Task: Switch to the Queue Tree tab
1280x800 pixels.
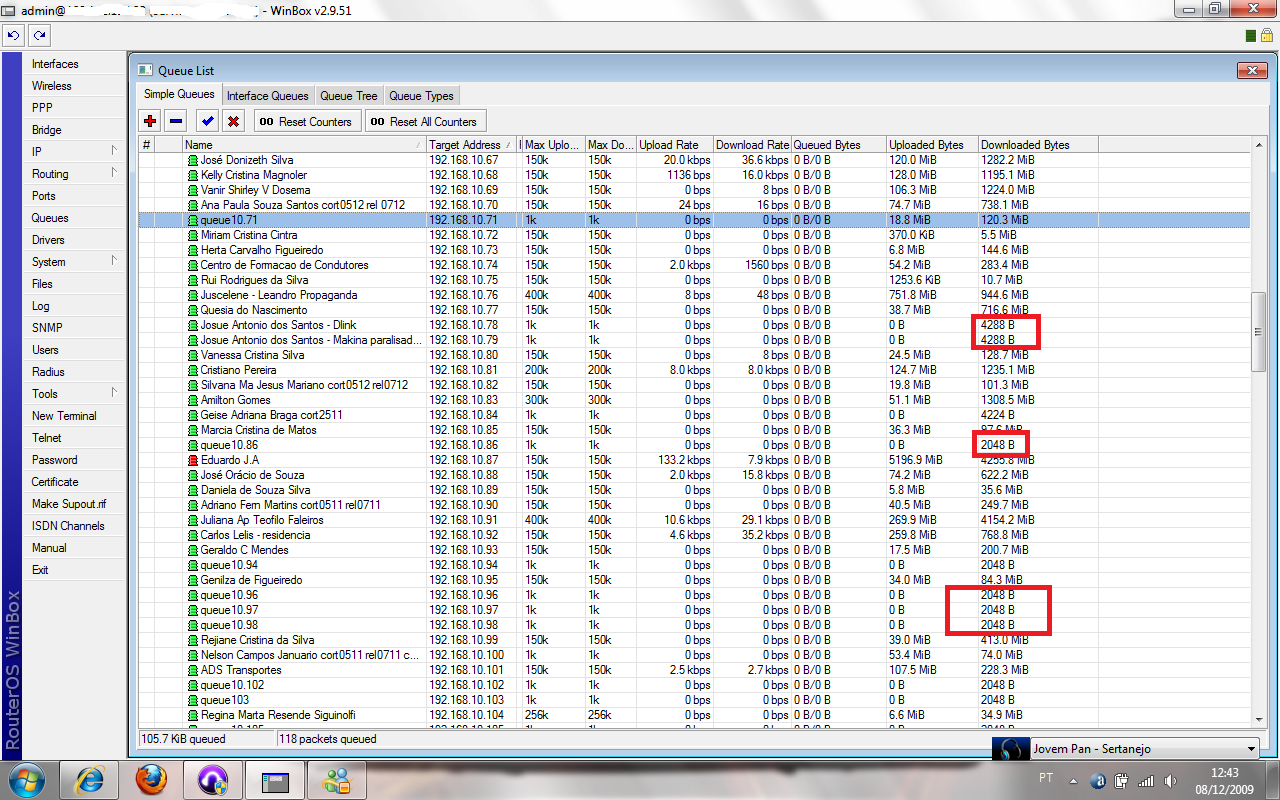Action: (349, 96)
